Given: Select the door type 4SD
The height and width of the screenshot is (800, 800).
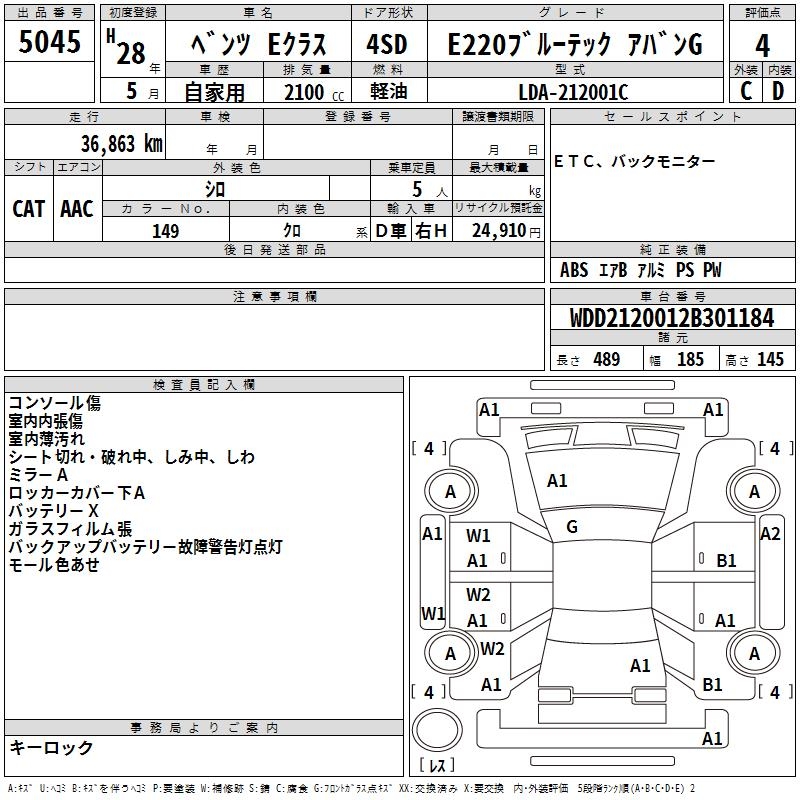Looking at the screenshot, I should (x=387, y=44).
